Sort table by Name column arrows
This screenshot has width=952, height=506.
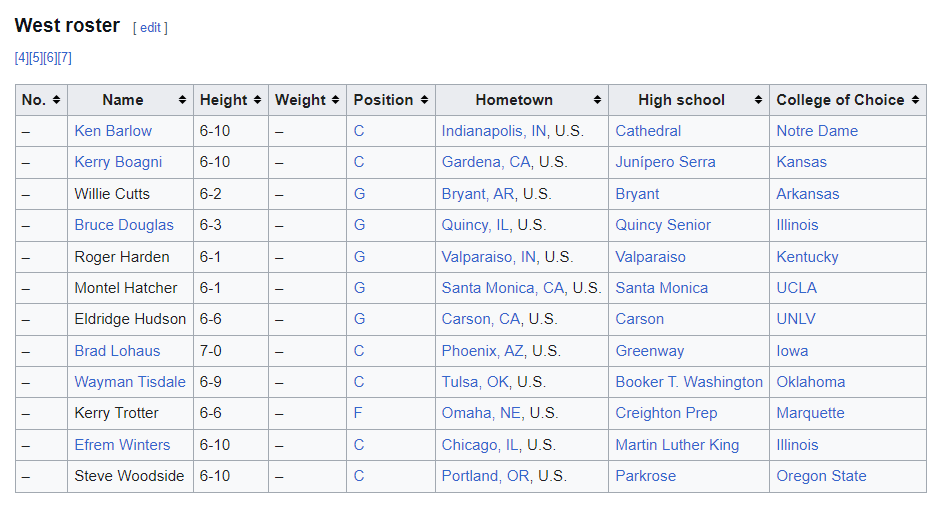pyautogui.click(x=182, y=100)
